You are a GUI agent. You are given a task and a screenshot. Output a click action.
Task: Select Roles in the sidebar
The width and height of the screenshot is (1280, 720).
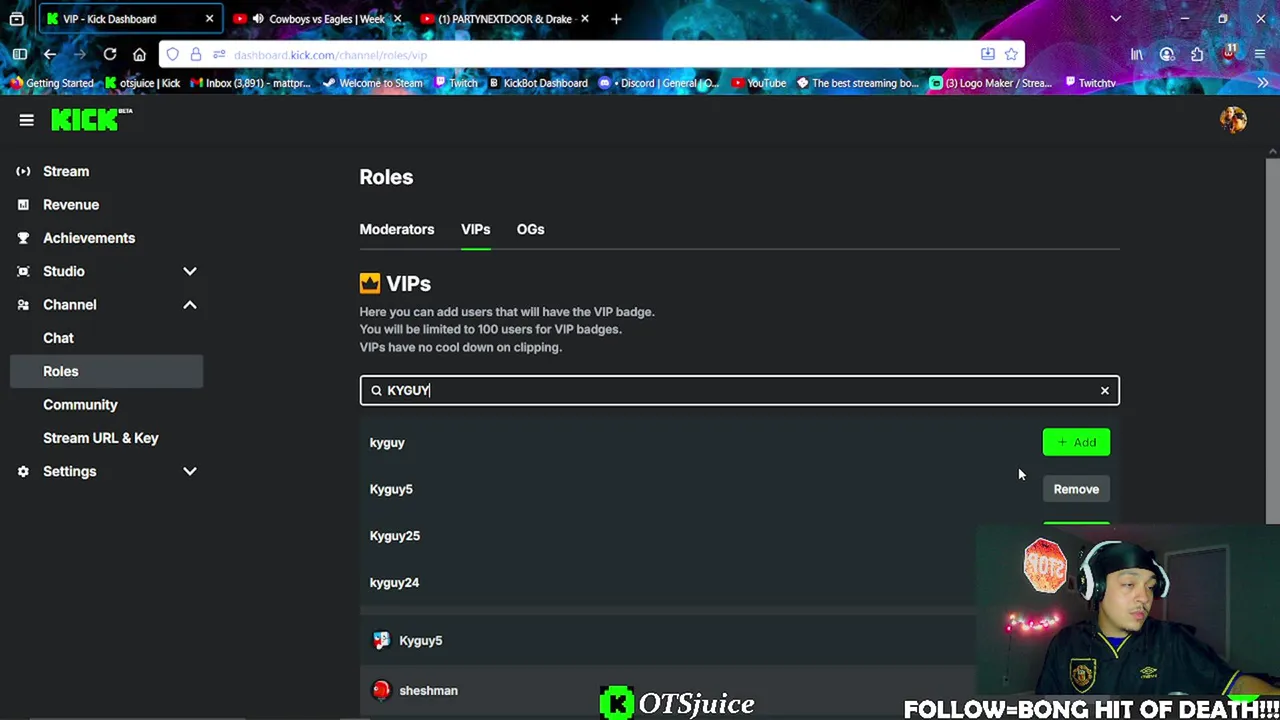tap(106, 371)
